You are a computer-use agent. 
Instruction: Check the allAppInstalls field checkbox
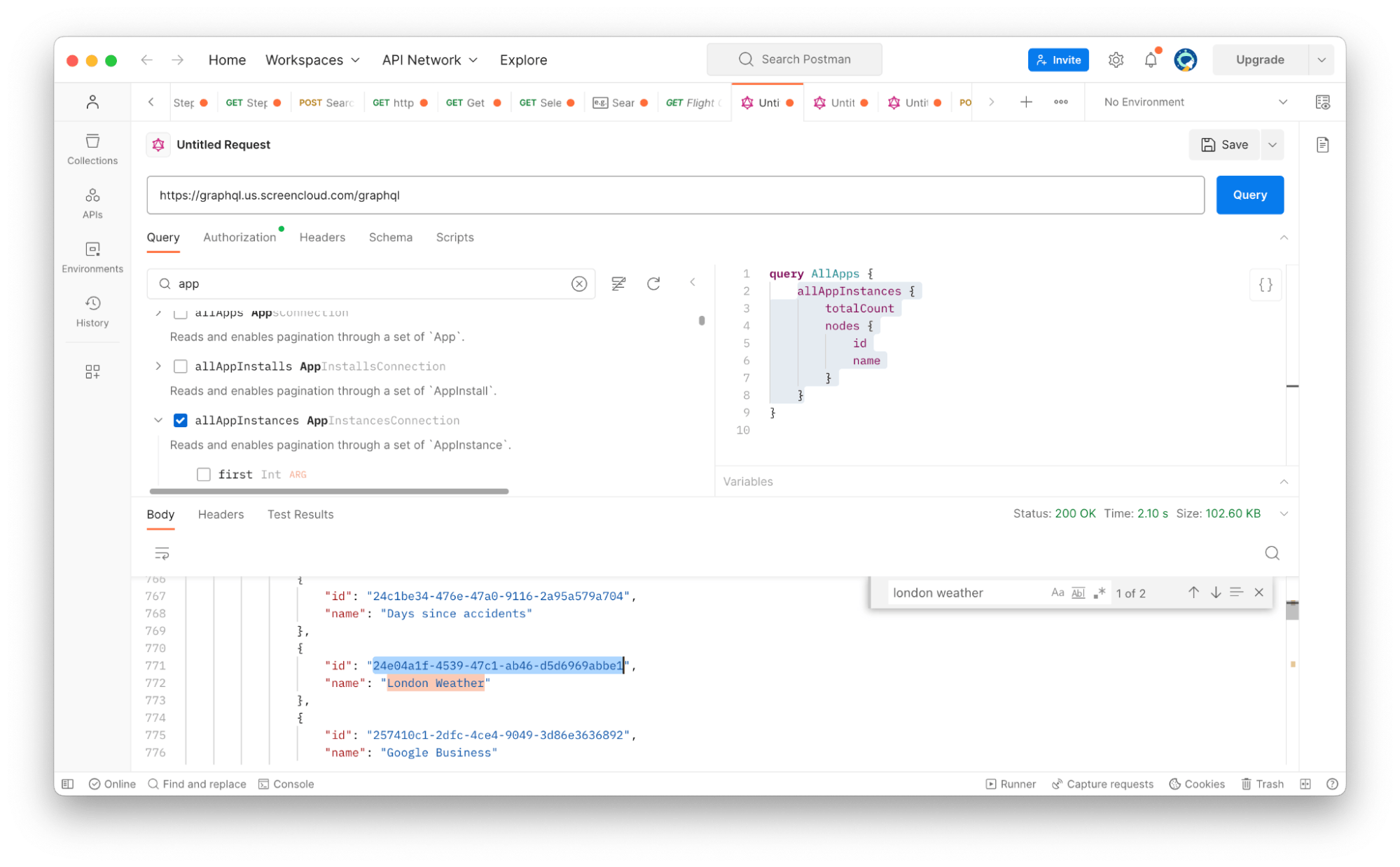[x=181, y=366]
